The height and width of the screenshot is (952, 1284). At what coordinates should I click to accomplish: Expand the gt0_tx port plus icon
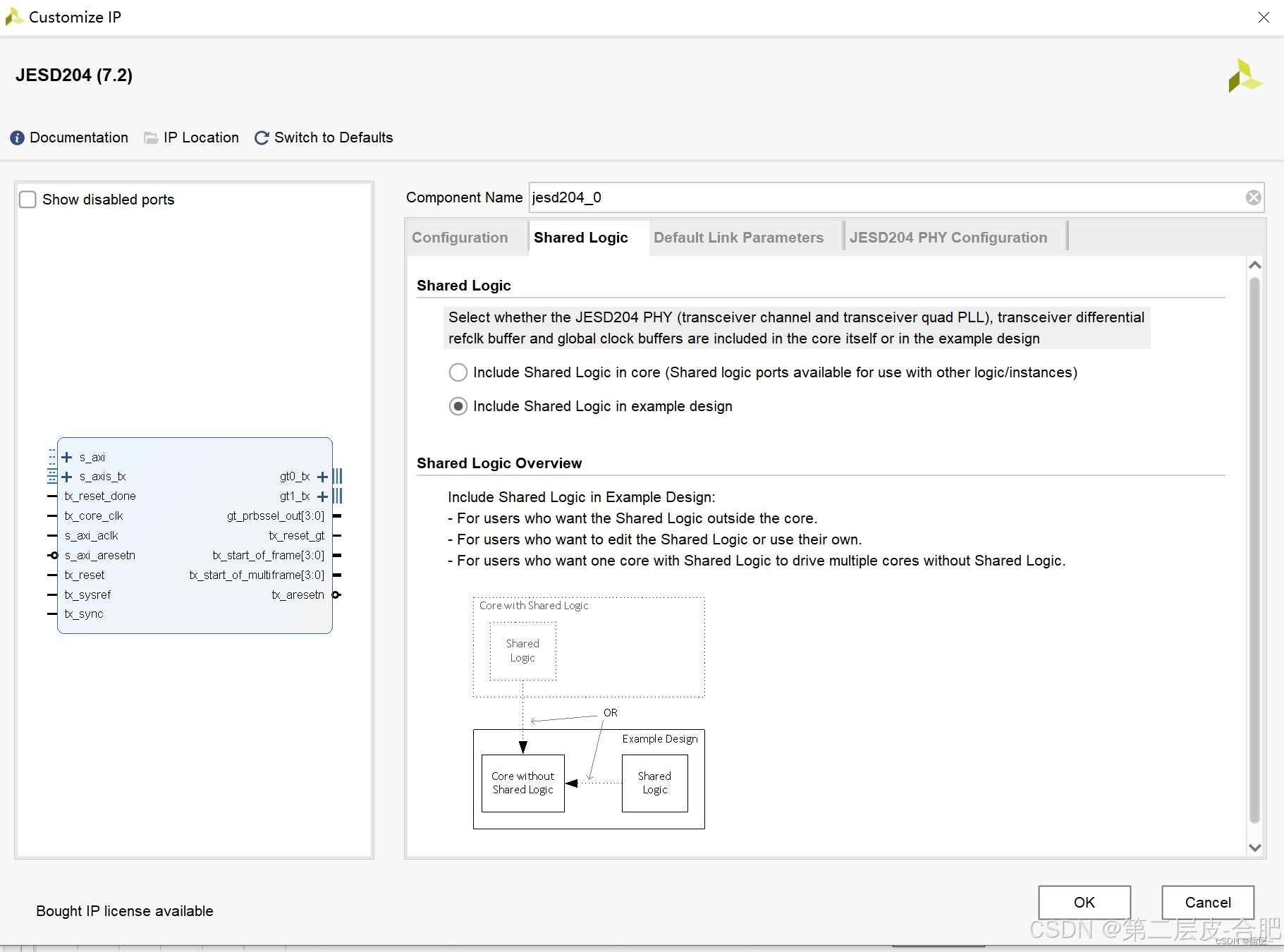coord(323,477)
